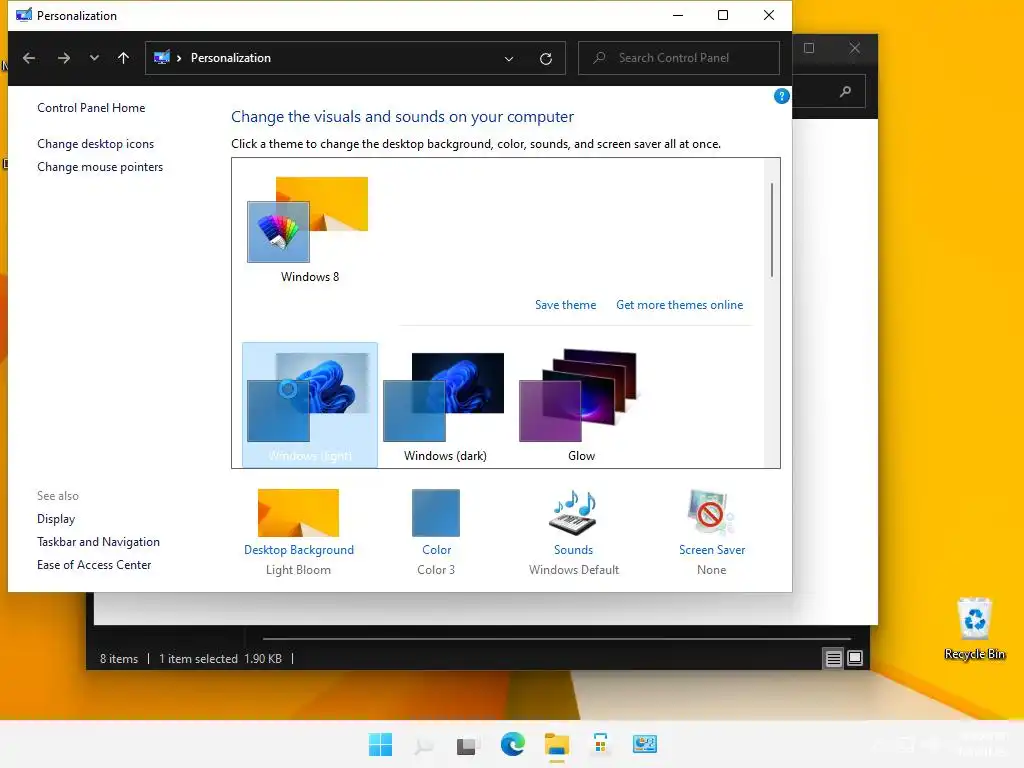Open Change mouse pointers
Image resolution: width=1024 pixels, height=768 pixels.
[100, 167]
